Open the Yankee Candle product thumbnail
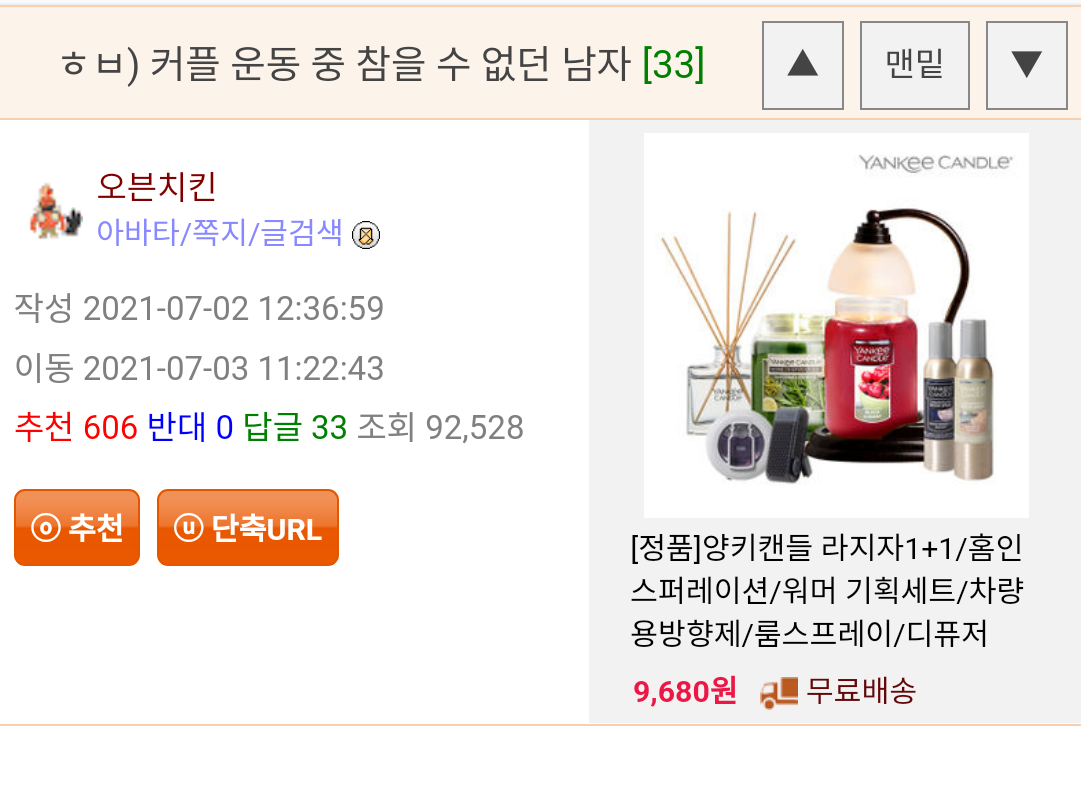Viewport: 1081px width, 788px height. [836, 325]
